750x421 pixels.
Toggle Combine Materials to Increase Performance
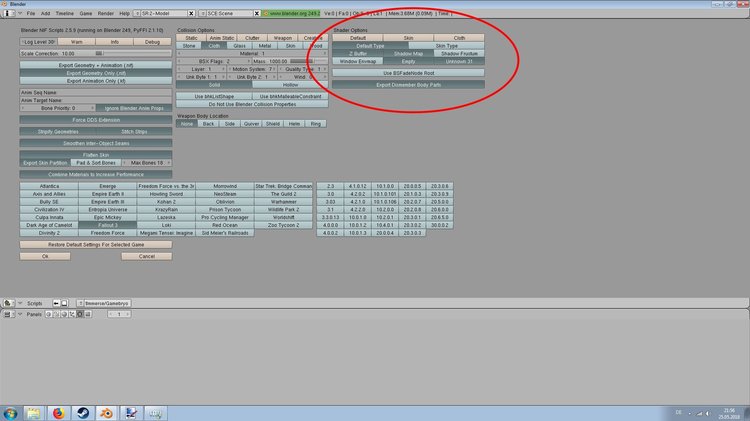pyautogui.click(x=96, y=175)
